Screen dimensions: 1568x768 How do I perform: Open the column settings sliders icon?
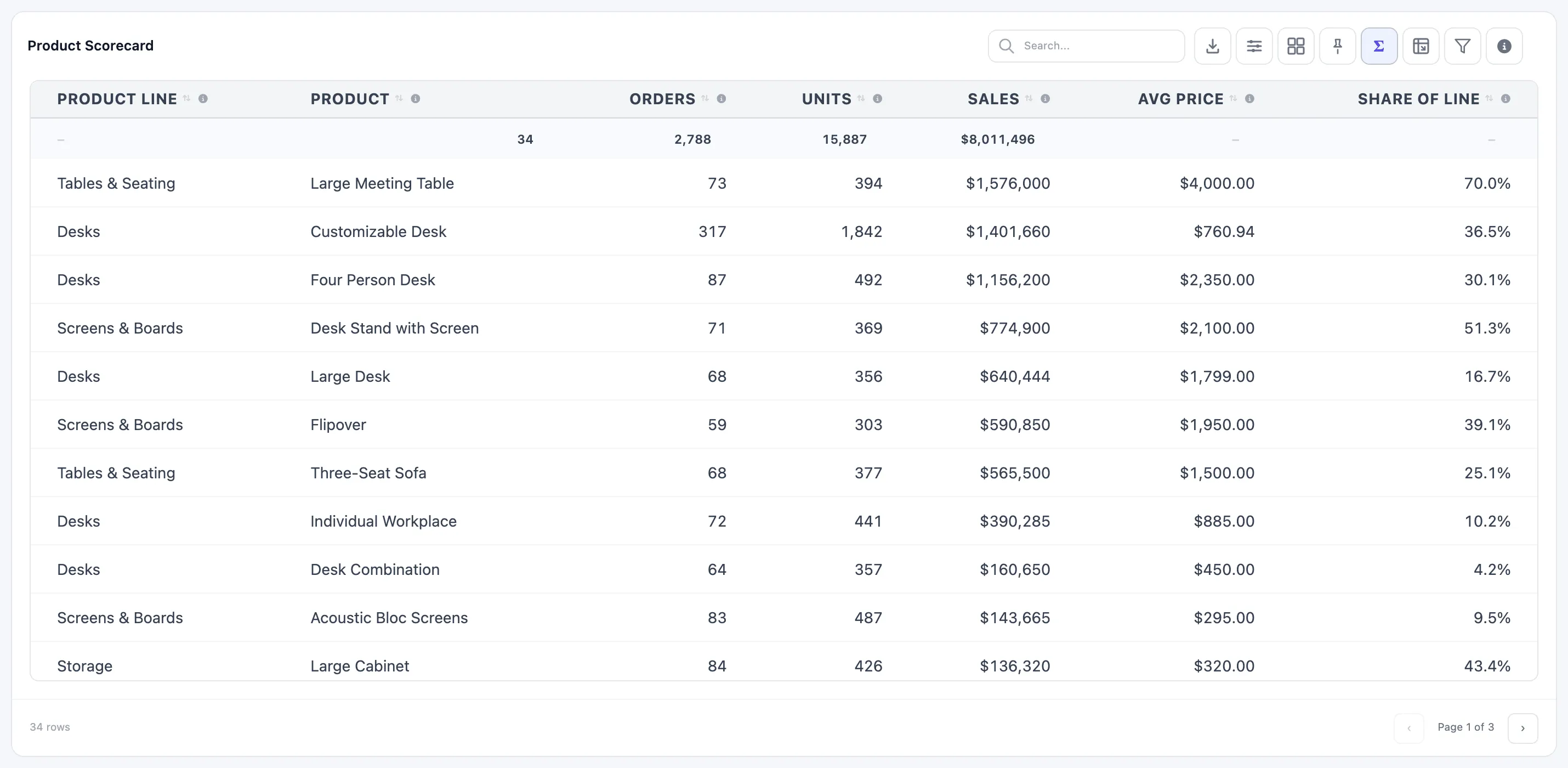click(x=1254, y=46)
